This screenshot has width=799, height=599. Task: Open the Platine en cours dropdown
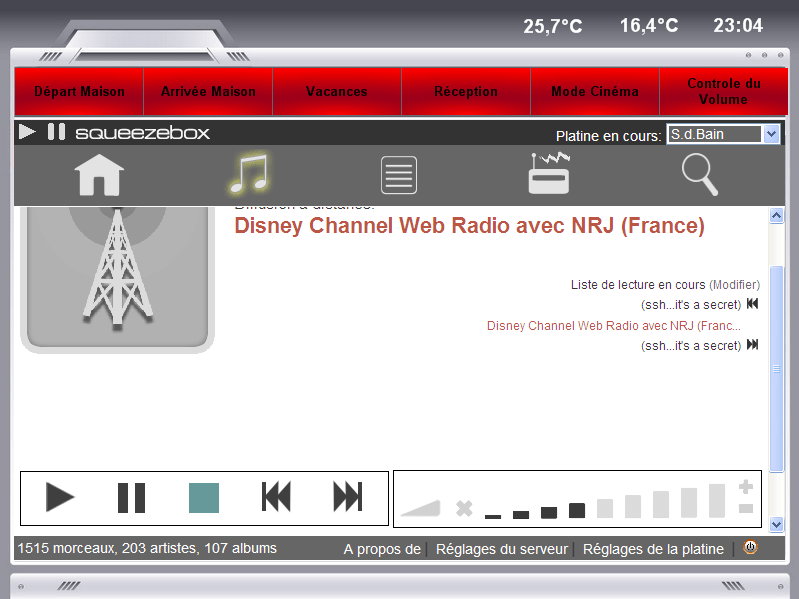coord(771,134)
